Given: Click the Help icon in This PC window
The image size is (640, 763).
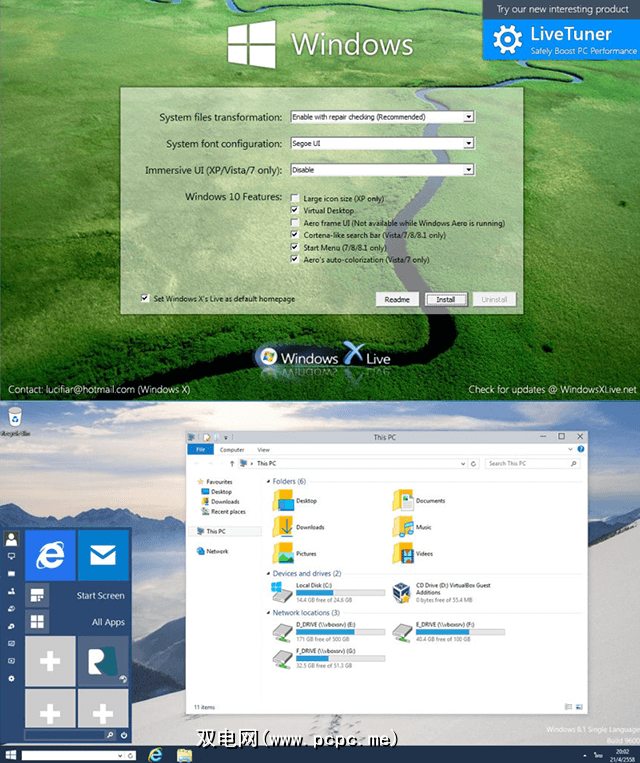Looking at the screenshot, I should [580, 449].
